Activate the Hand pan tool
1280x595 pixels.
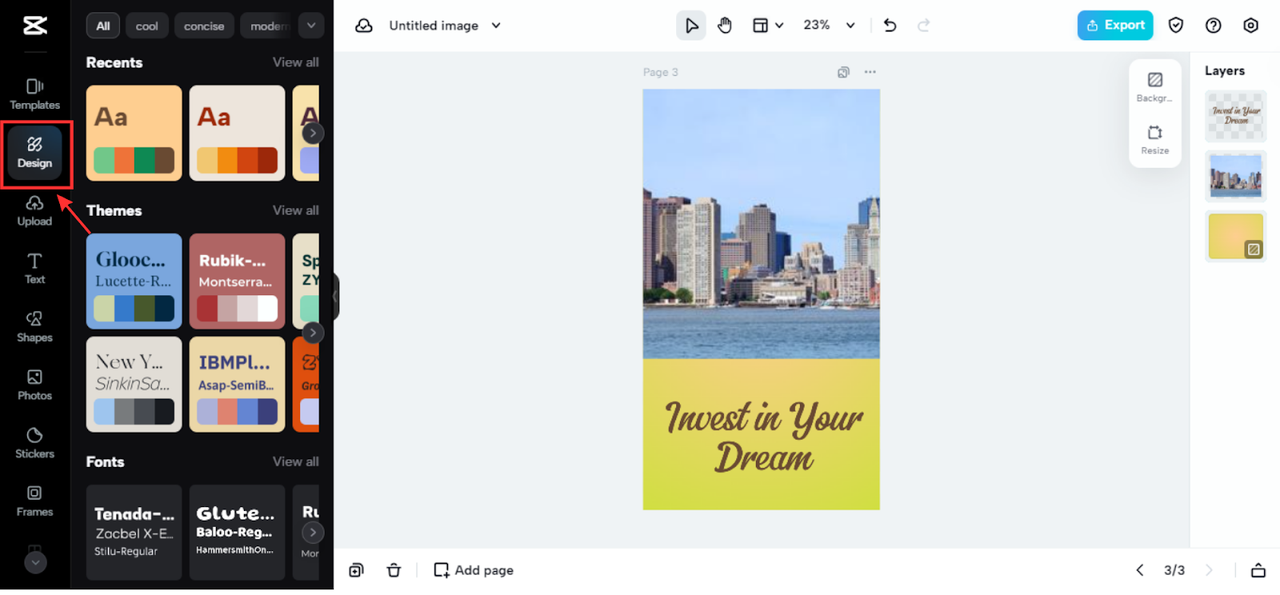click(x=725, y=26)
